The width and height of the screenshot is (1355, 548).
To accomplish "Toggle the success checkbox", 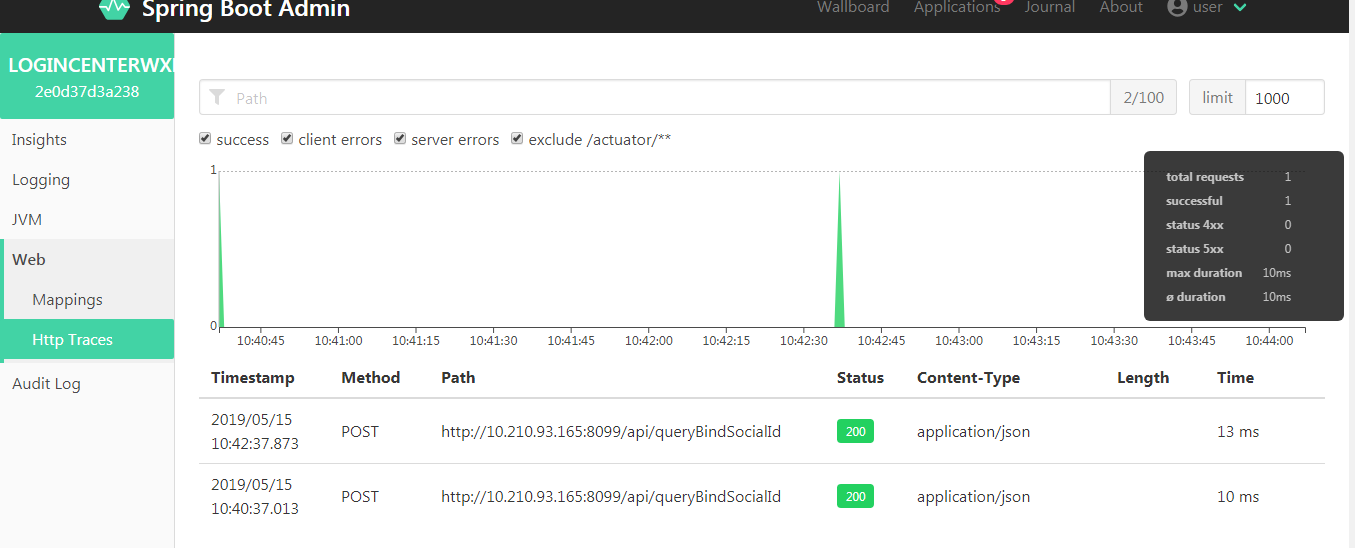I will coord(205,139).
